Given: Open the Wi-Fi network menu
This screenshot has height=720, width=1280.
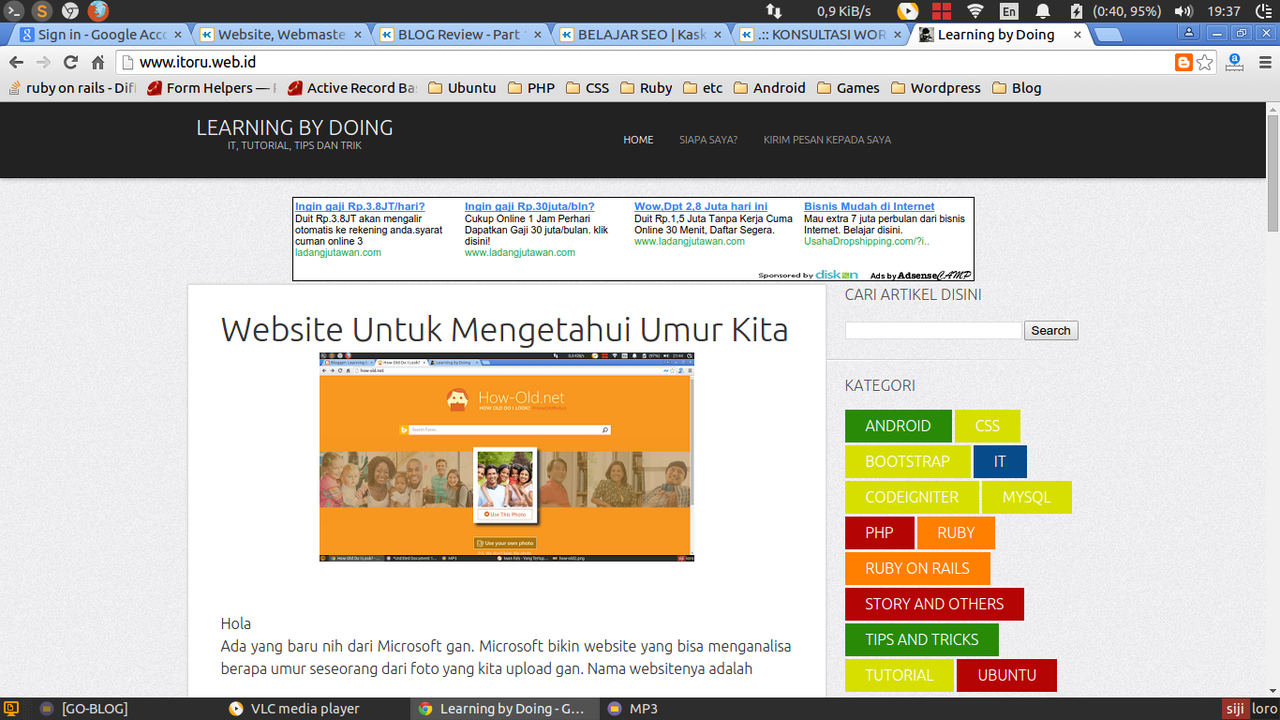Looking at the screenshot, I should [975, 11].
